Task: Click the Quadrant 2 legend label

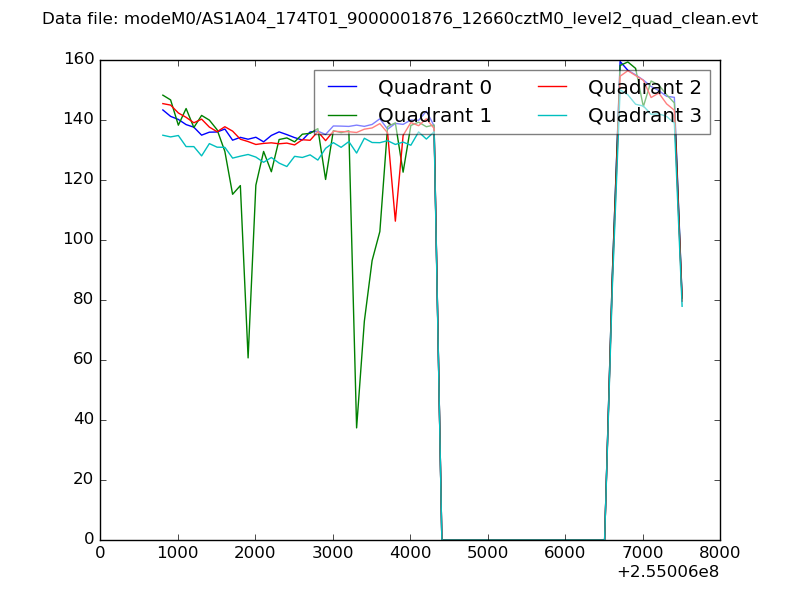Action: (644, 87)
